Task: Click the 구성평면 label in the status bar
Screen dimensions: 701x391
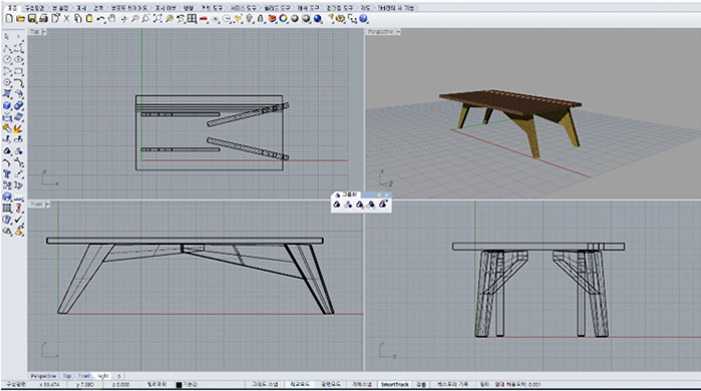Action: pos(16,384)
